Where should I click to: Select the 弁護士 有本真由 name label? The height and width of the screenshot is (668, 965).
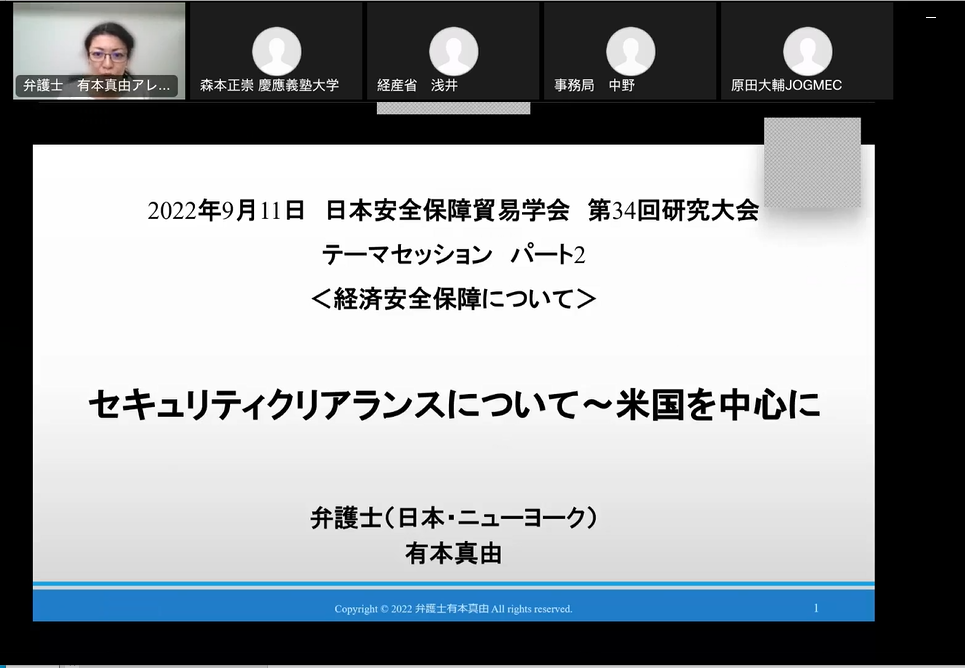99,86
